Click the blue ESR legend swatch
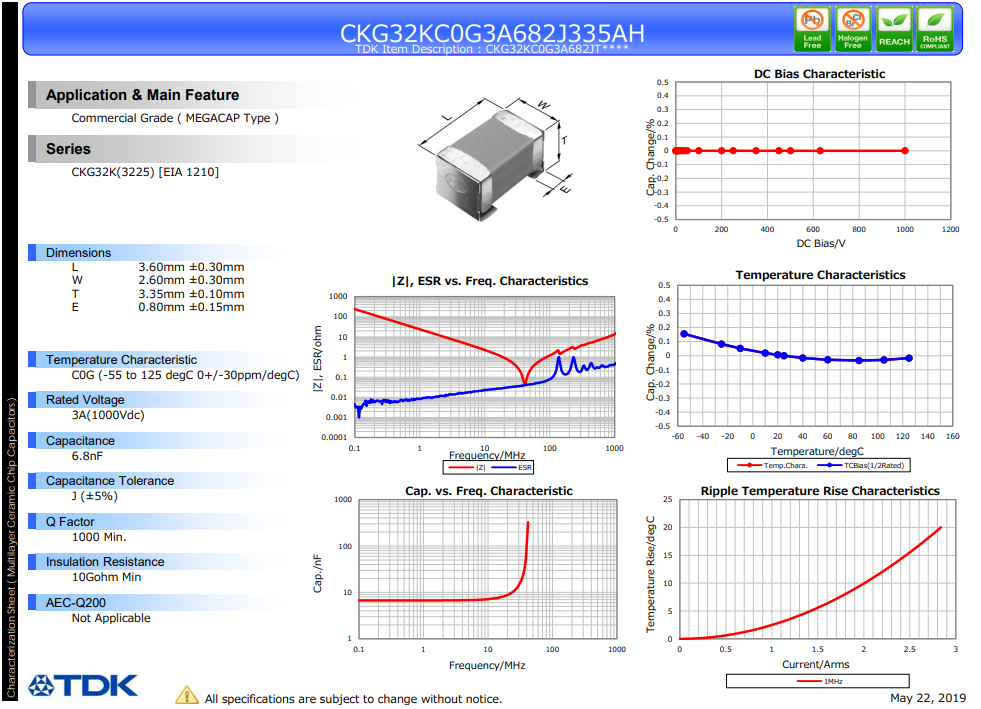The width and height of the screenshot is (981, 709). pyautogui.click(x=504, y=467)
